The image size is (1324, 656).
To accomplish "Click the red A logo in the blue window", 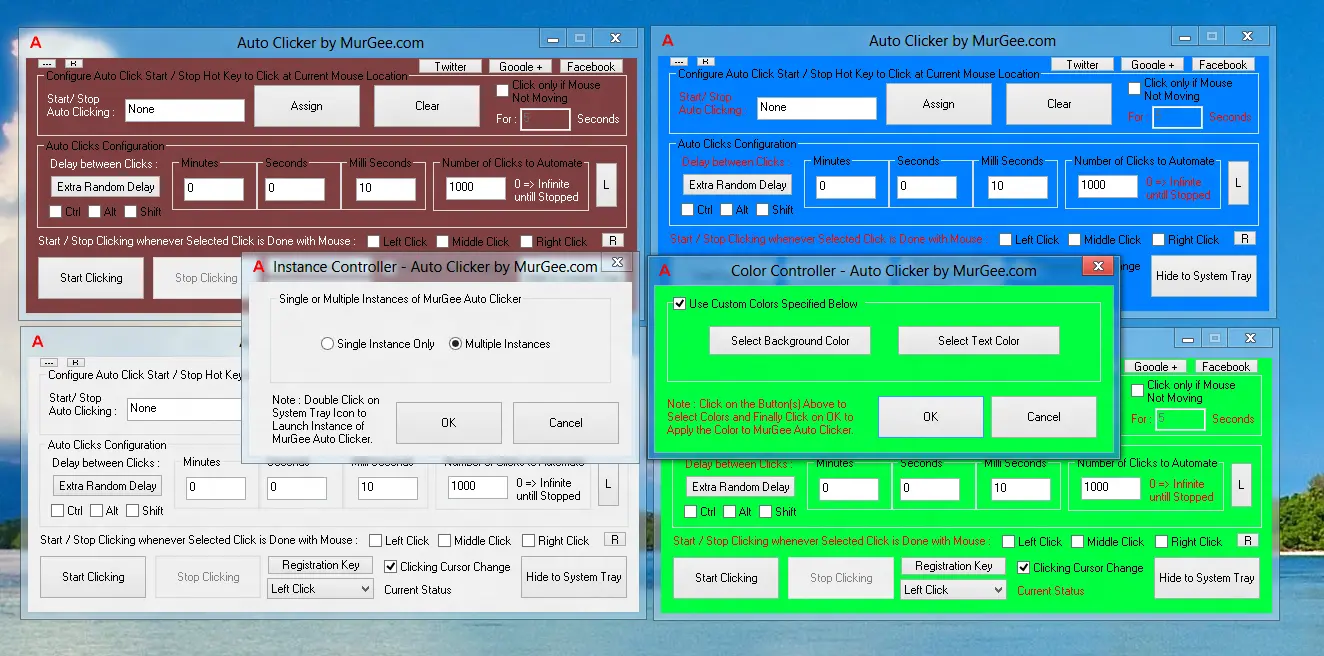I will (667, 41).
